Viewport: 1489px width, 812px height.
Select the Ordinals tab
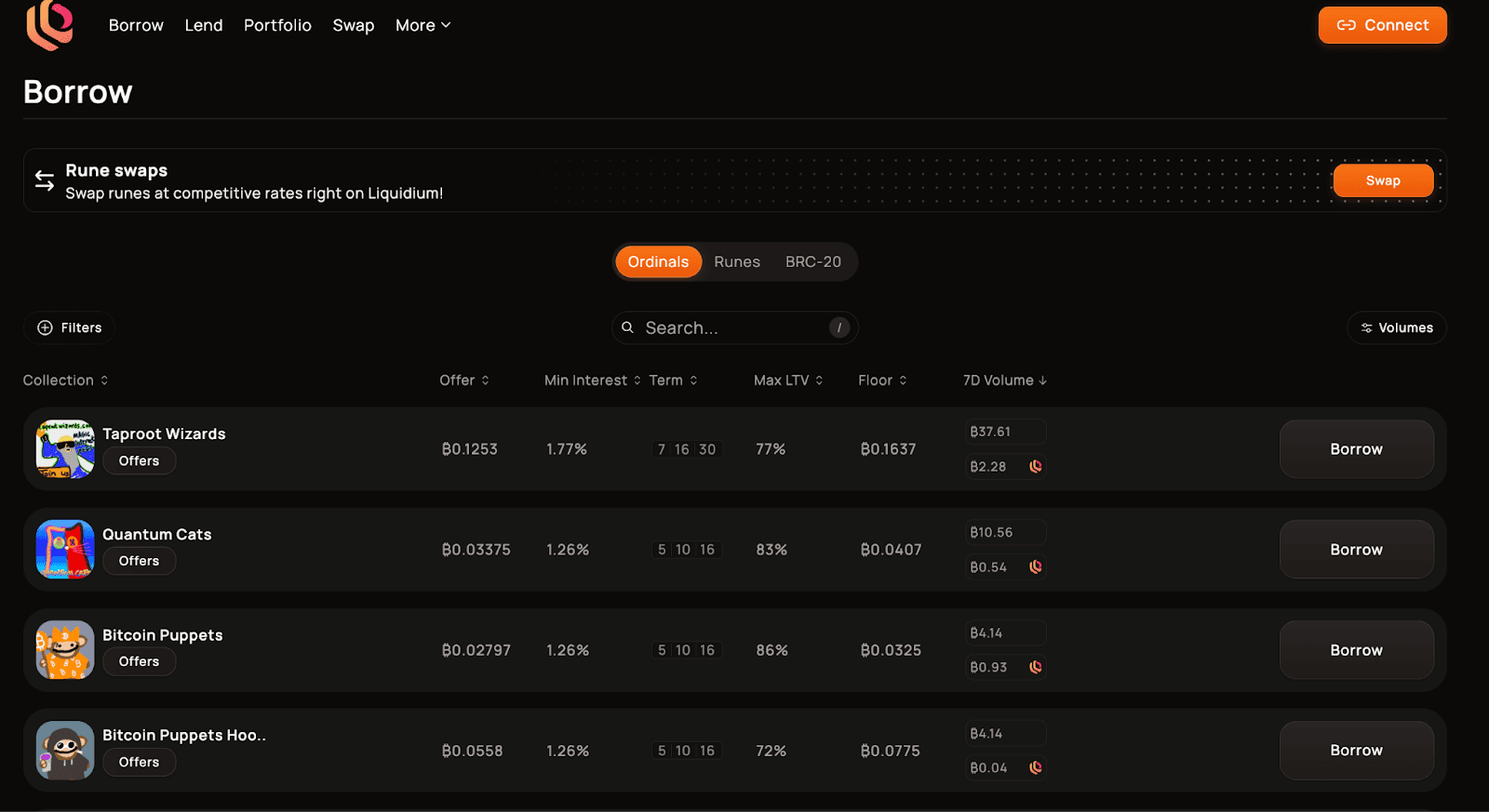pos(658,262)
